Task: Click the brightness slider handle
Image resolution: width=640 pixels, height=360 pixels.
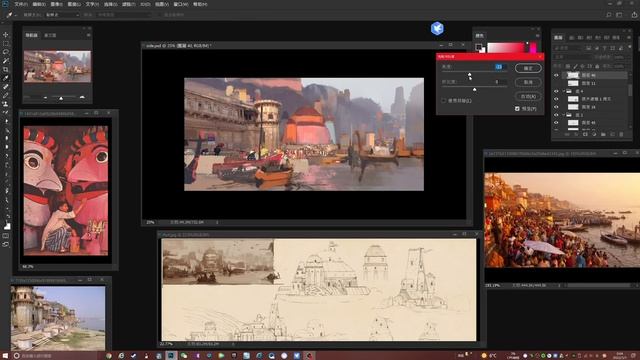Action: tap(469, 74)
